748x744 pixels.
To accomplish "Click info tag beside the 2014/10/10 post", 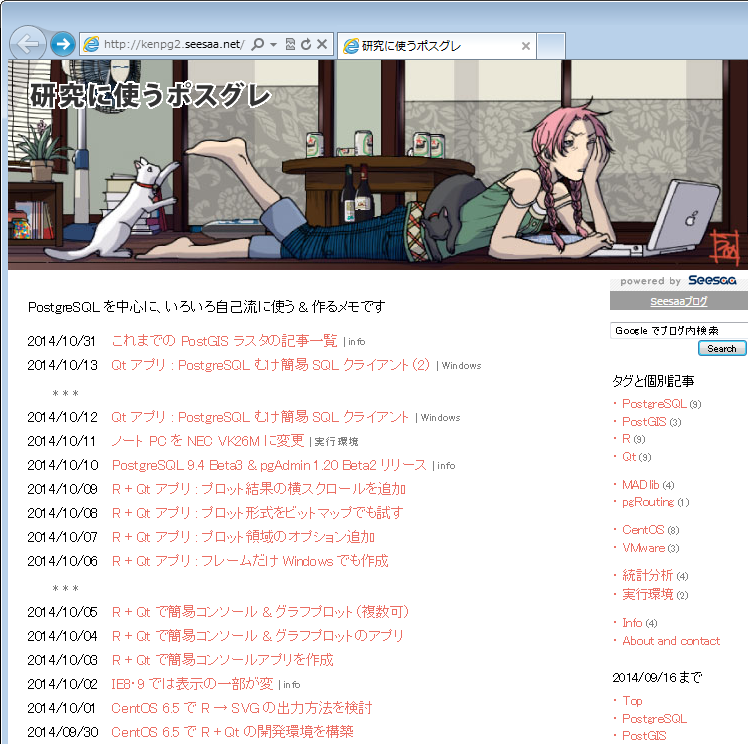I will pyautogui.click(x=446, y=466).
